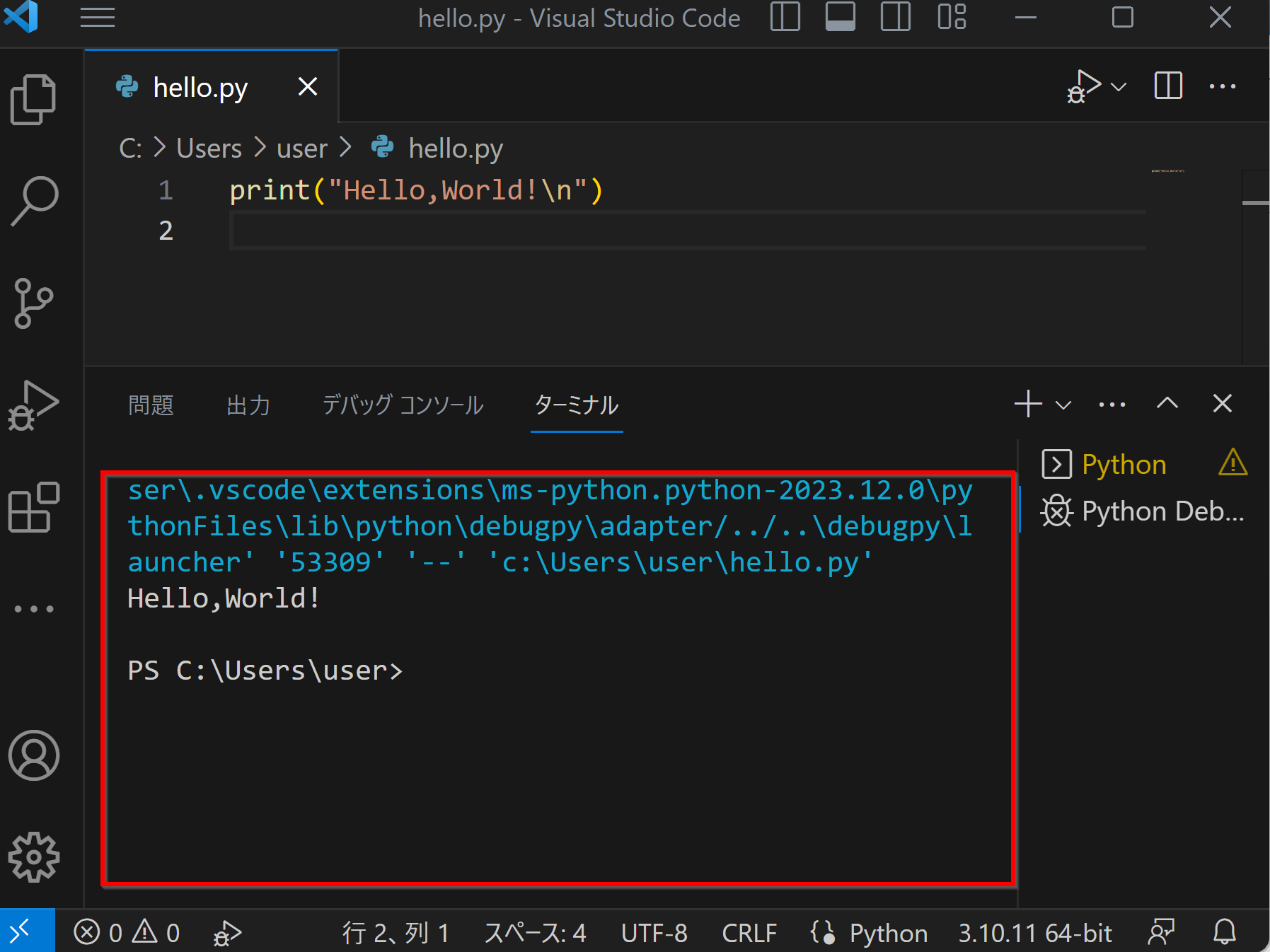Screen dimensions: 1270x952
Task: Toggle bottom panel layout icon
Action: tap(840, 17)
